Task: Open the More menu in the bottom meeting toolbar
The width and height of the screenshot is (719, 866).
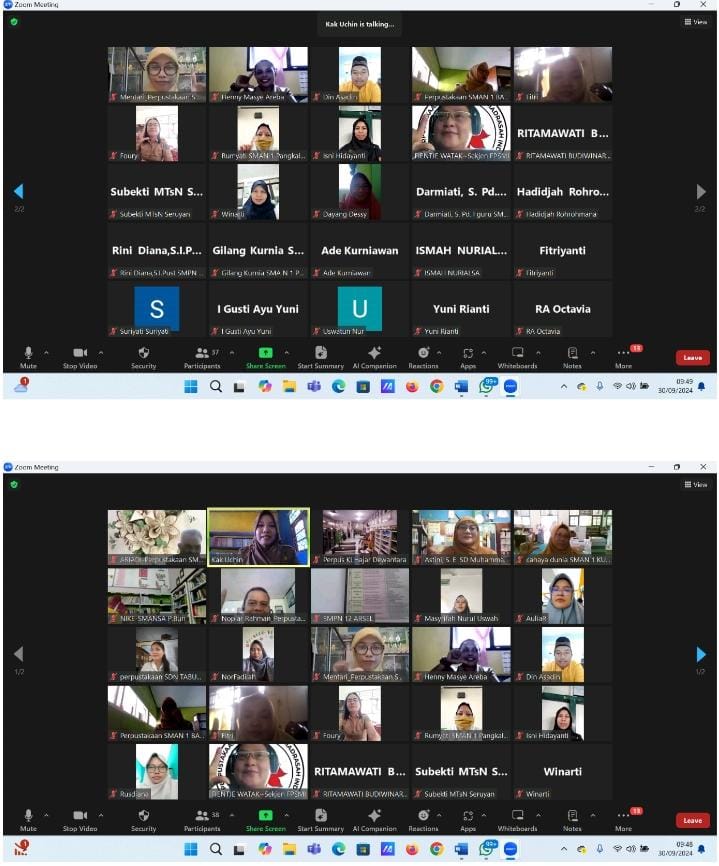Action: (624, 819)
